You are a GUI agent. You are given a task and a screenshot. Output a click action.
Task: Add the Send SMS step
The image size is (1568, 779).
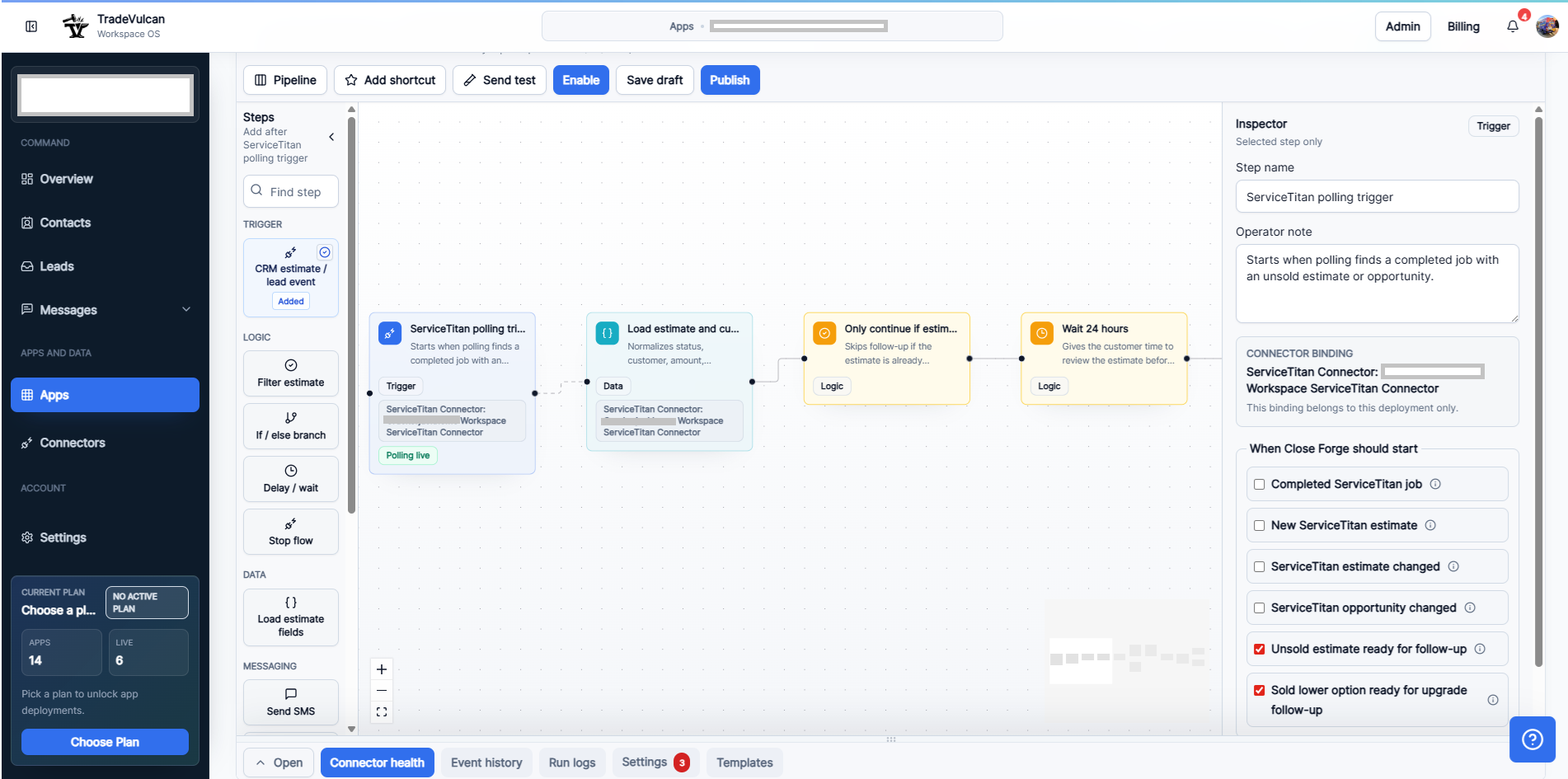pyautogui.click(x=291, y=702)
